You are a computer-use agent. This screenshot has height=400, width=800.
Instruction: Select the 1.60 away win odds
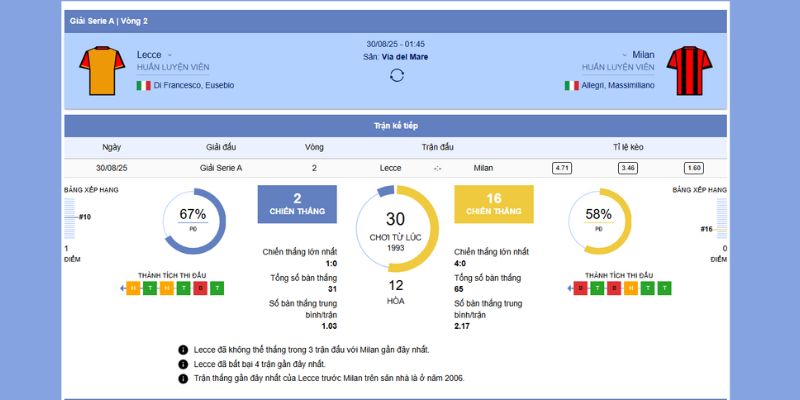coord(694,168)
